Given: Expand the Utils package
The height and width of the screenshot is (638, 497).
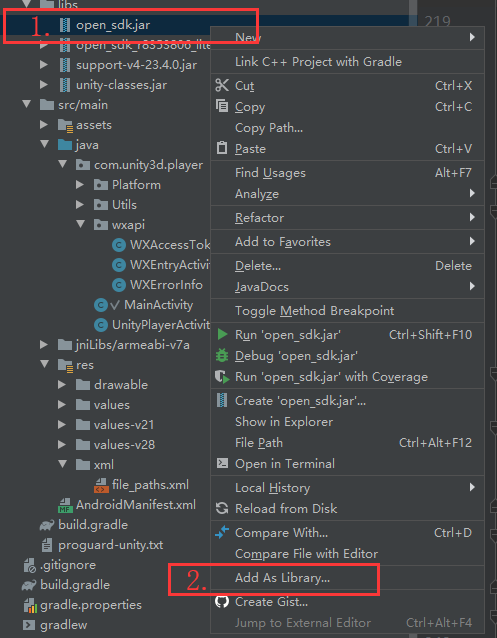Looking at the screenshot, I should point(80,205).
